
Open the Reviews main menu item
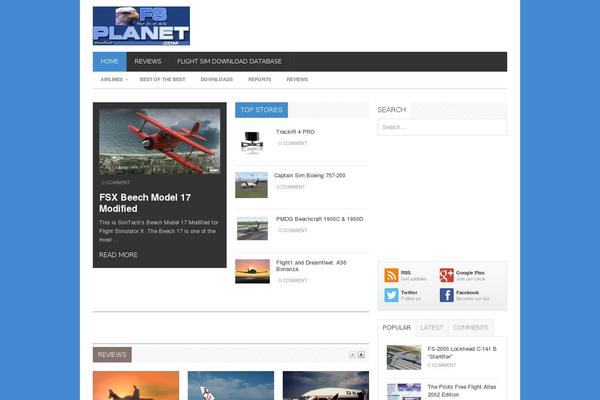click(148, 62)
